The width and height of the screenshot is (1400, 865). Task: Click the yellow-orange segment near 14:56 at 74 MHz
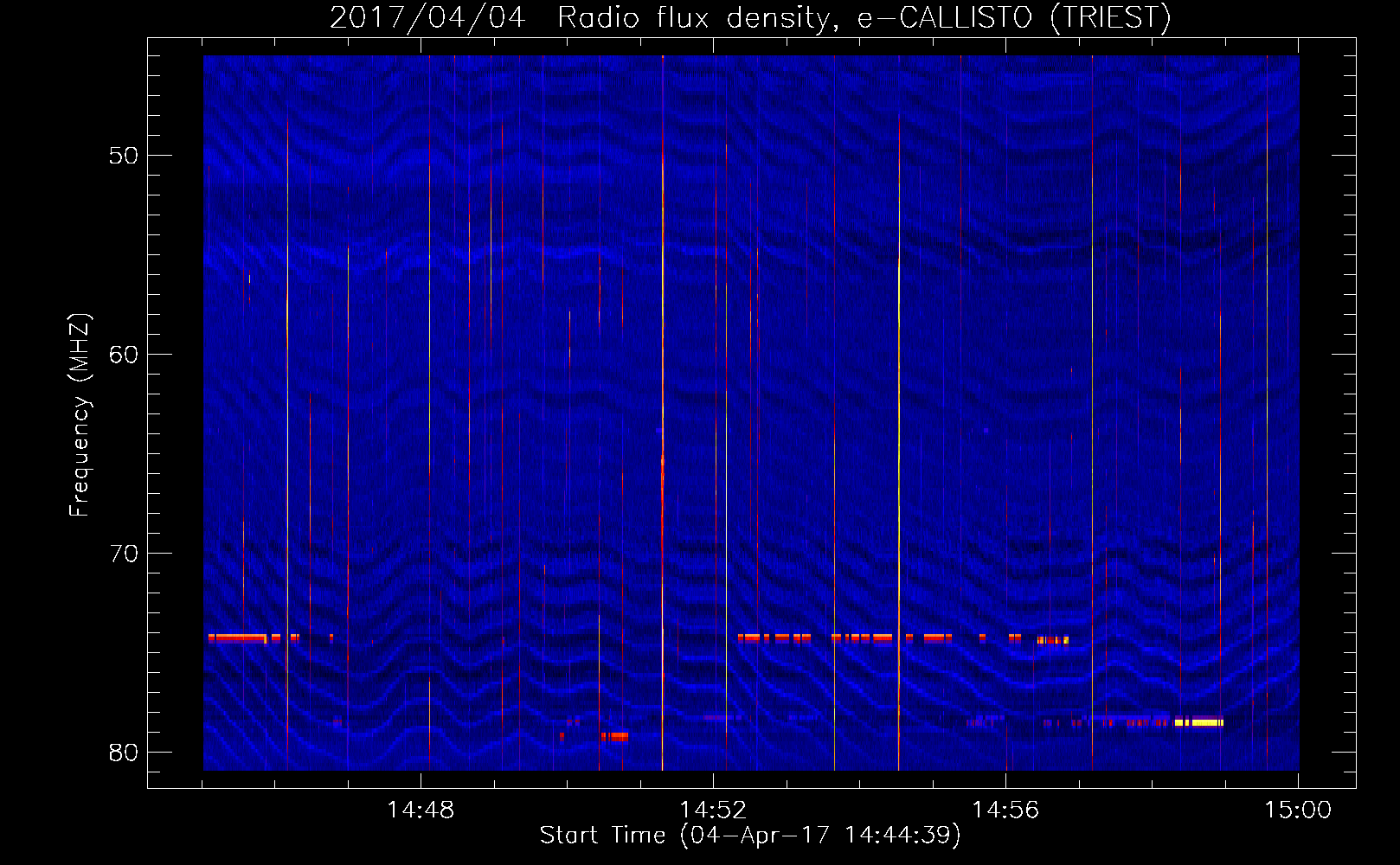[x=1053, y=640]
